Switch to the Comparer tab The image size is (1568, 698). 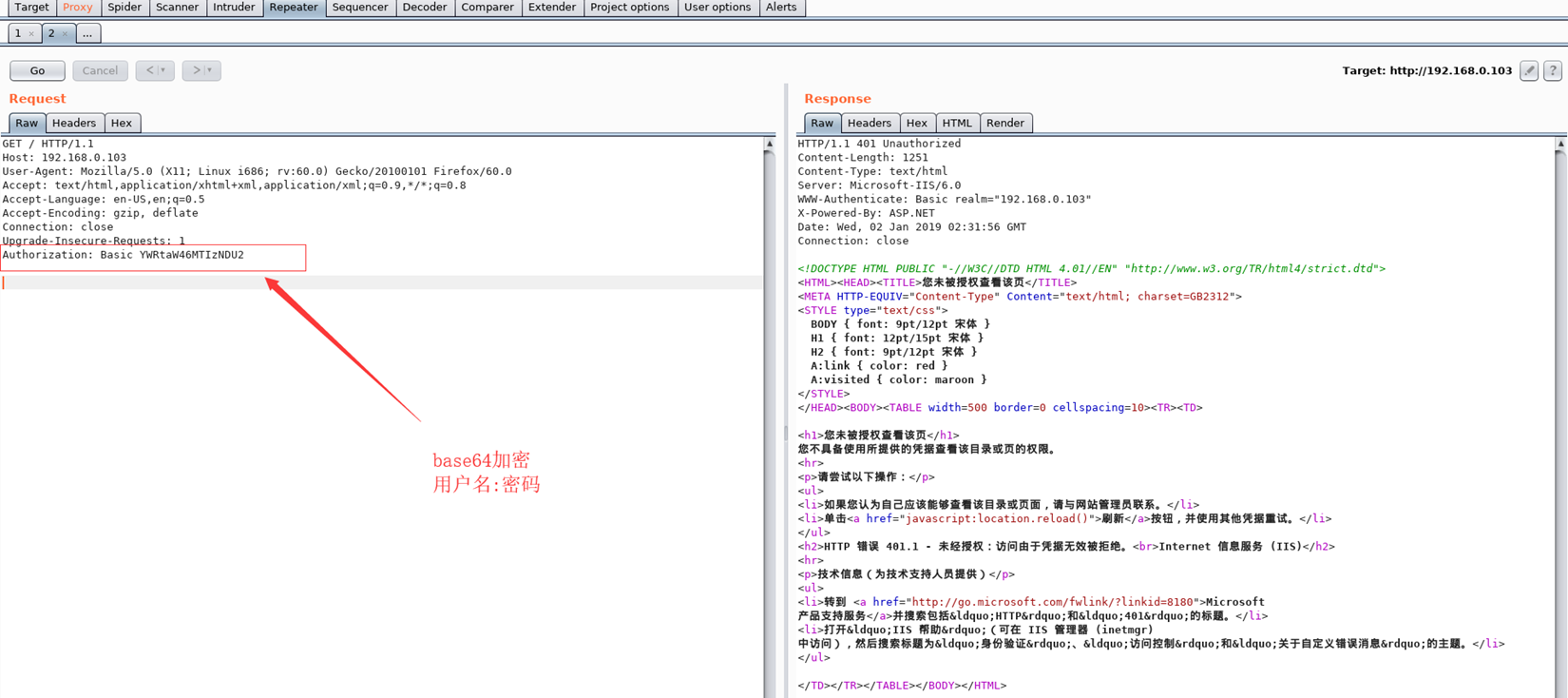point(488,8)
